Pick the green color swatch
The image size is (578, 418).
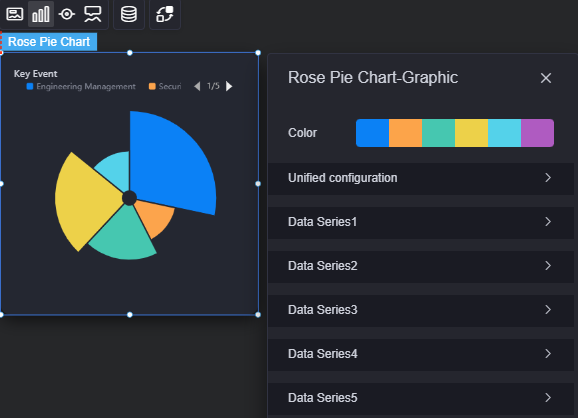pyautogui.click(x=438, y=133)
